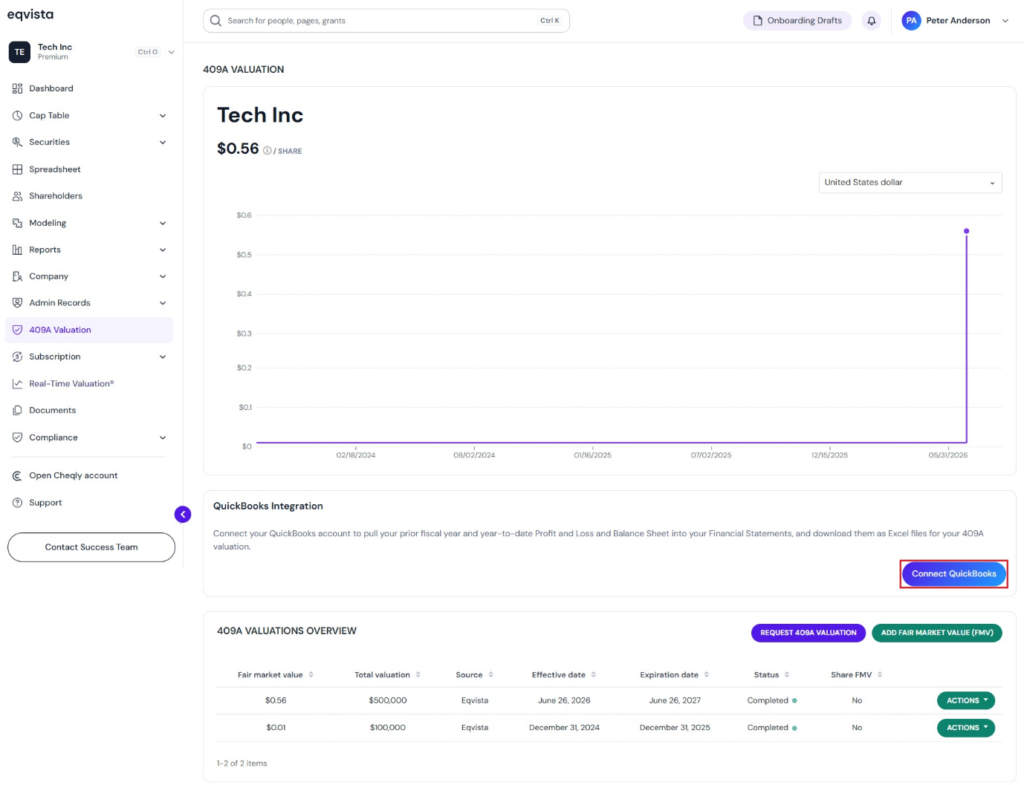Open notifications bell icon
Viewport: 1024px width, 785px height.
[871, 21]
